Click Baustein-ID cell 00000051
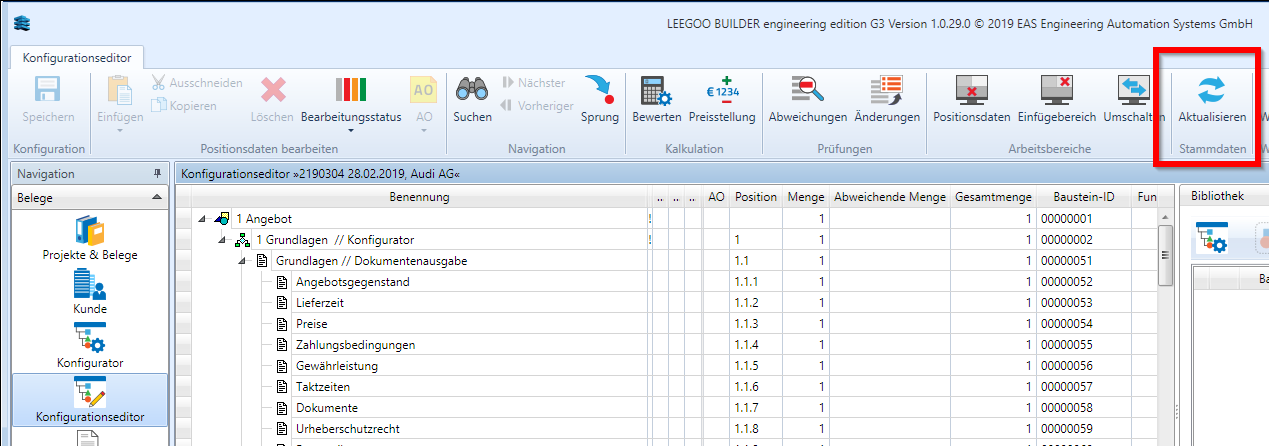Image resolution: width=1269 pixels, height=446 pixels. [1084, 261]
